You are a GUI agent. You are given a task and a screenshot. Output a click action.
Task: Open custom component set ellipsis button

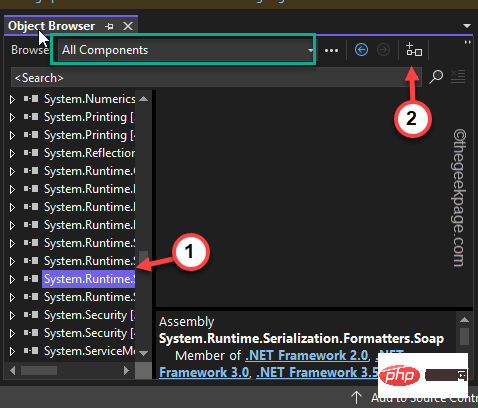(x=331, y=50)
